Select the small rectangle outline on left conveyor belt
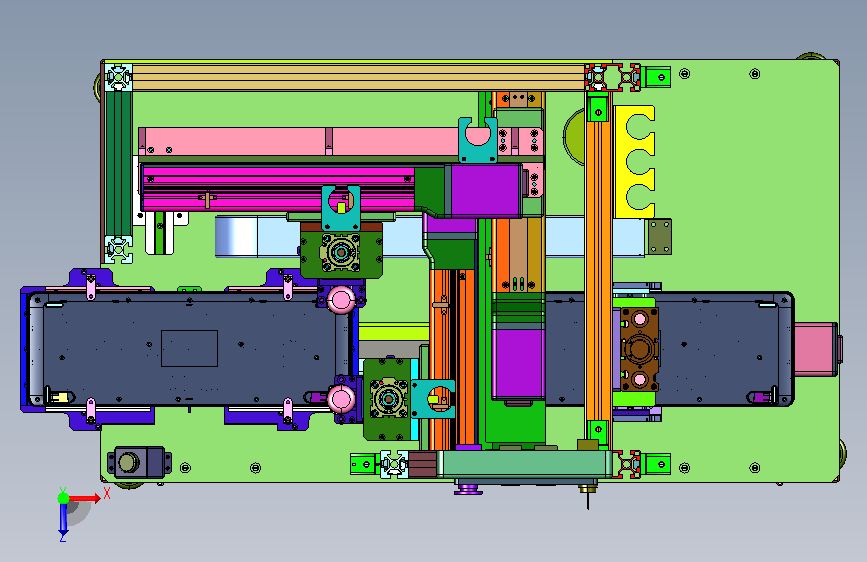This screenshot has width=867, height=562. click(189, 348)
